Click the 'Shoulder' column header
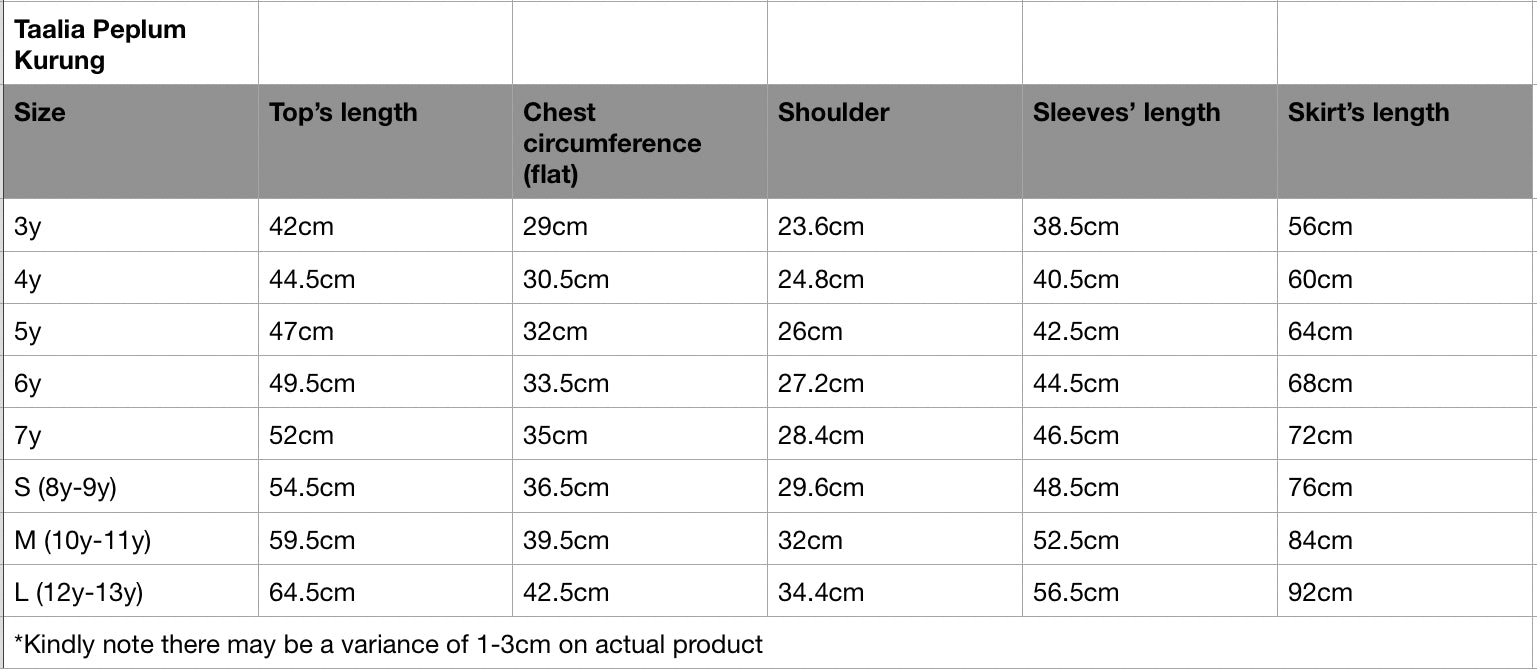 tap(833, 113)
